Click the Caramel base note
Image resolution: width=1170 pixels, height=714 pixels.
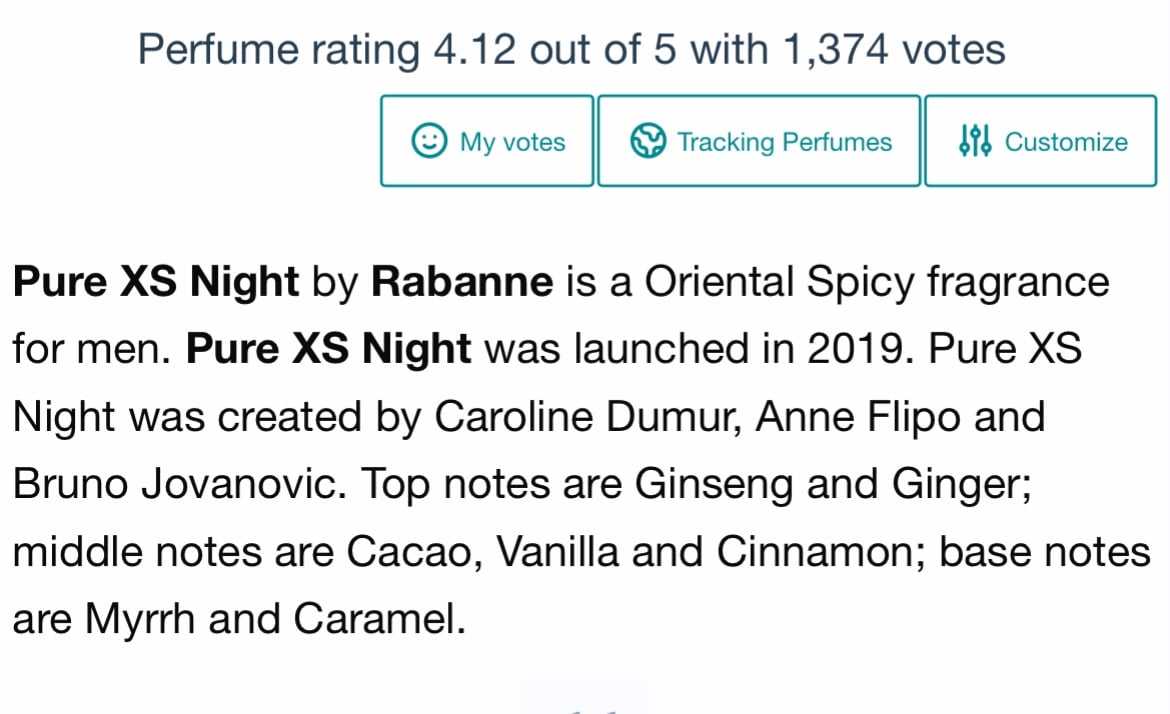[x=379, y=619]
